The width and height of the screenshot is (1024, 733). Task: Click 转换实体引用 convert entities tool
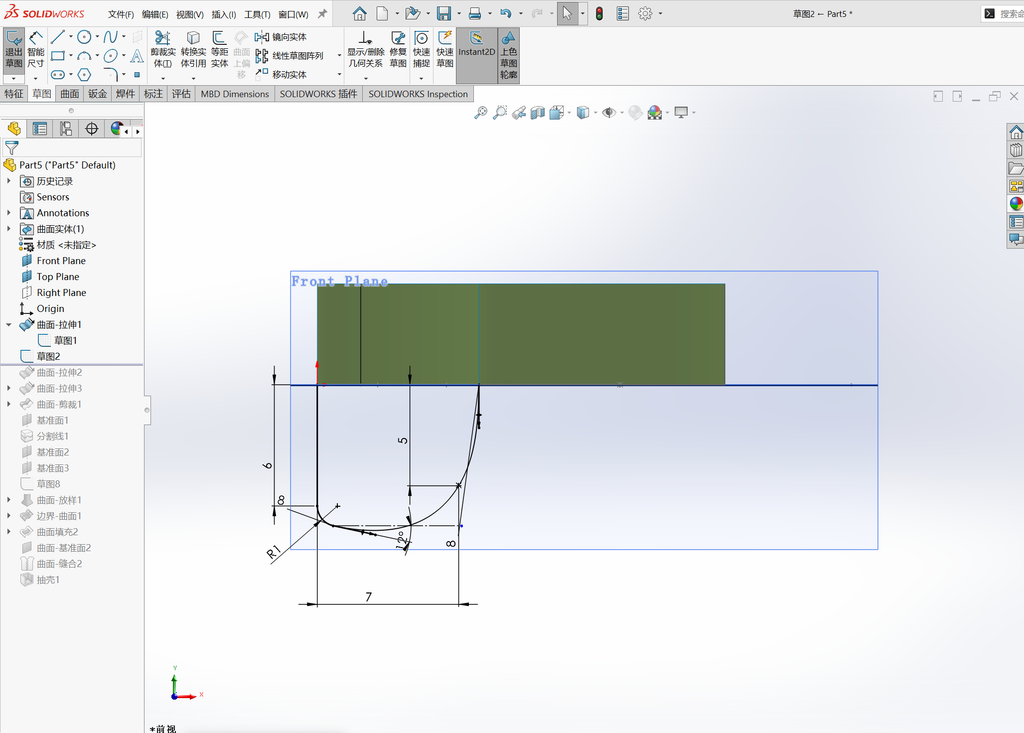(x=193, y=50)
